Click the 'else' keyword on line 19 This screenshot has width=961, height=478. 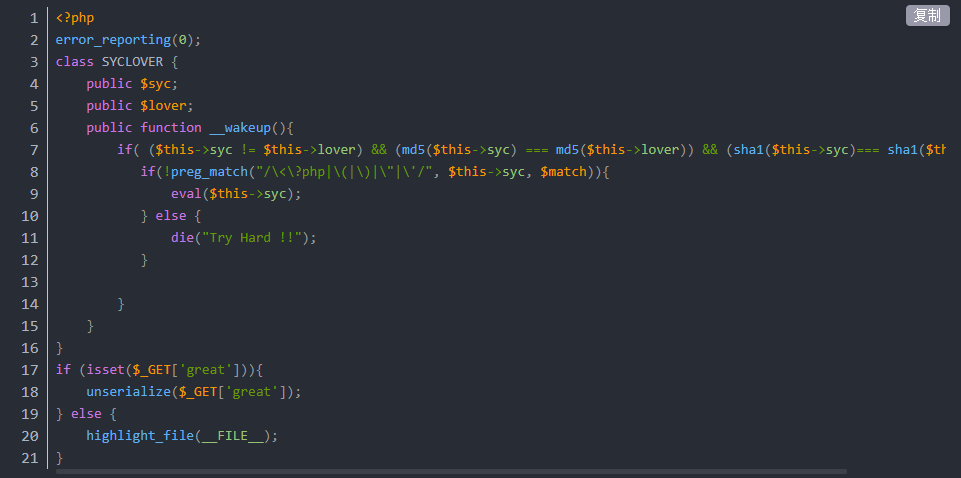pos(86,414)
